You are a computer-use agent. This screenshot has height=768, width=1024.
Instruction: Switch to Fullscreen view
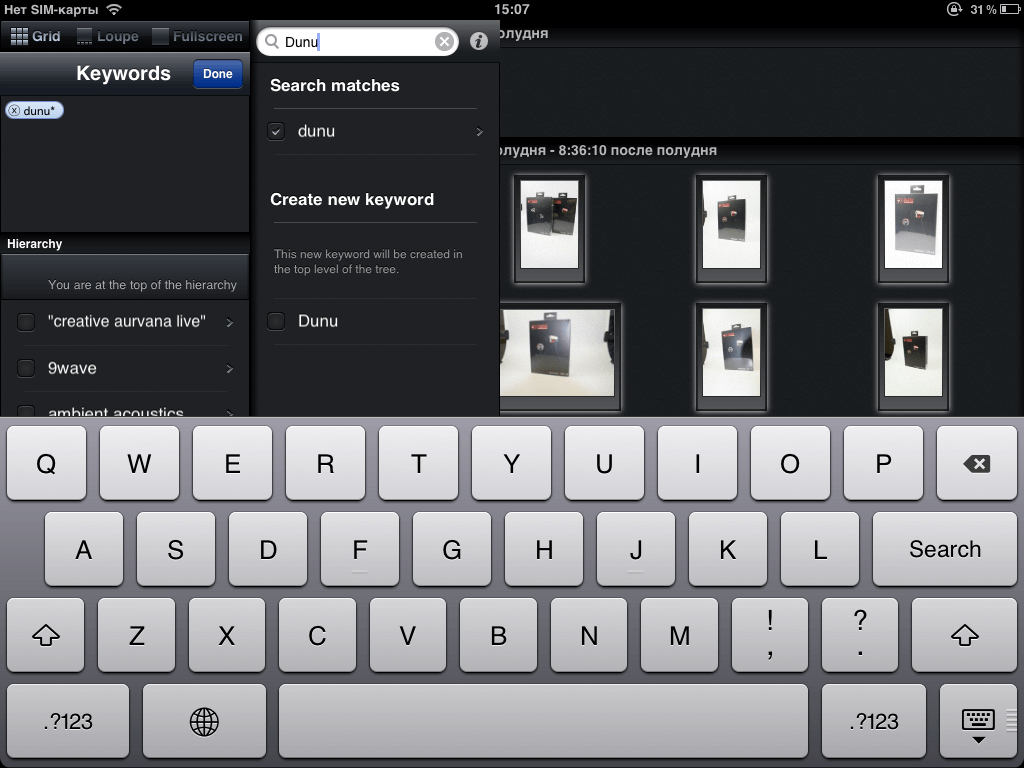pos(197,36)
